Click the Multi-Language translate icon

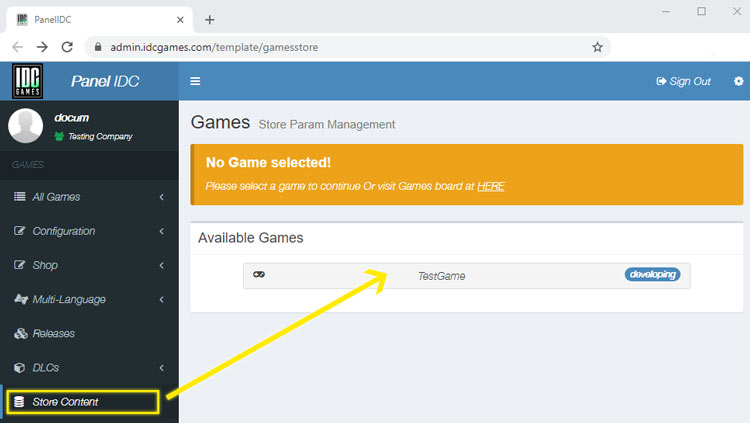pos(21,299)
